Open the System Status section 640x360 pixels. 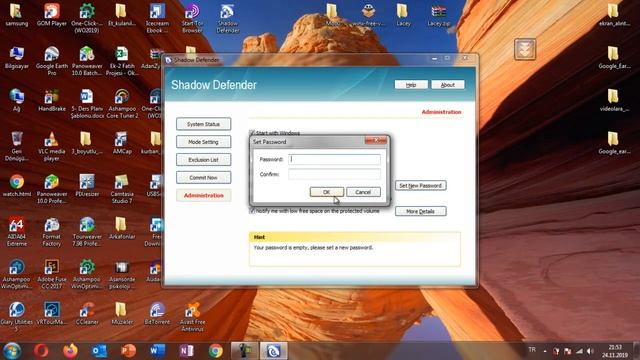(x=203, y=124)
